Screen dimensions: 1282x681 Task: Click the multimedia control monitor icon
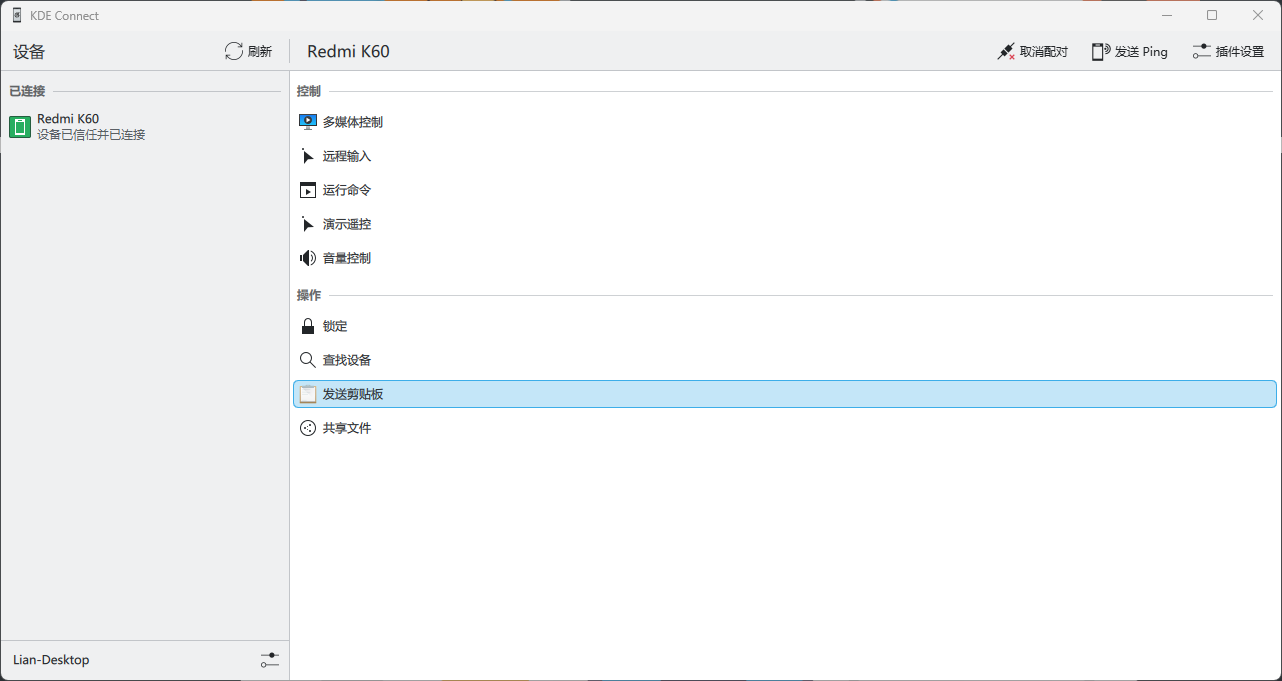tap(308, 122)
